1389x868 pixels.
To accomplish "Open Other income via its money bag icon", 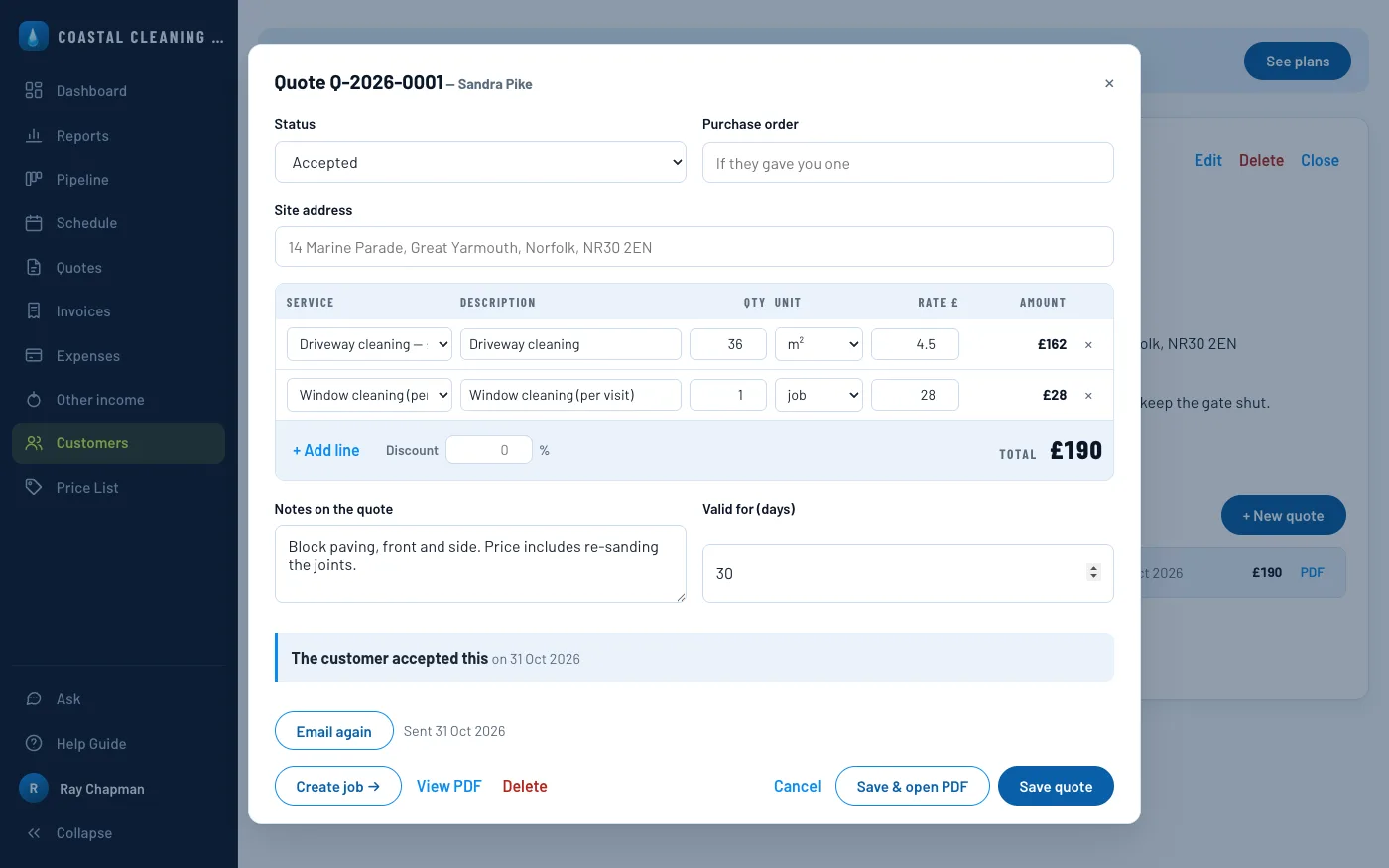I will coord(34,399).
